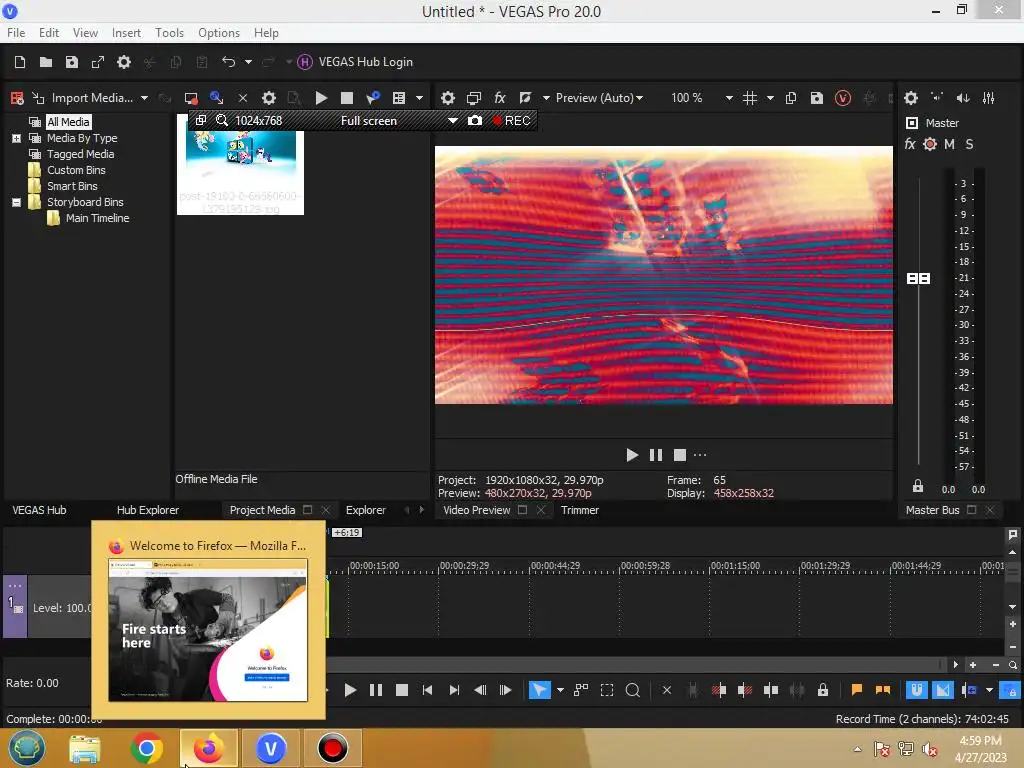Toggle Split Screen View icon

click(526, 98)
